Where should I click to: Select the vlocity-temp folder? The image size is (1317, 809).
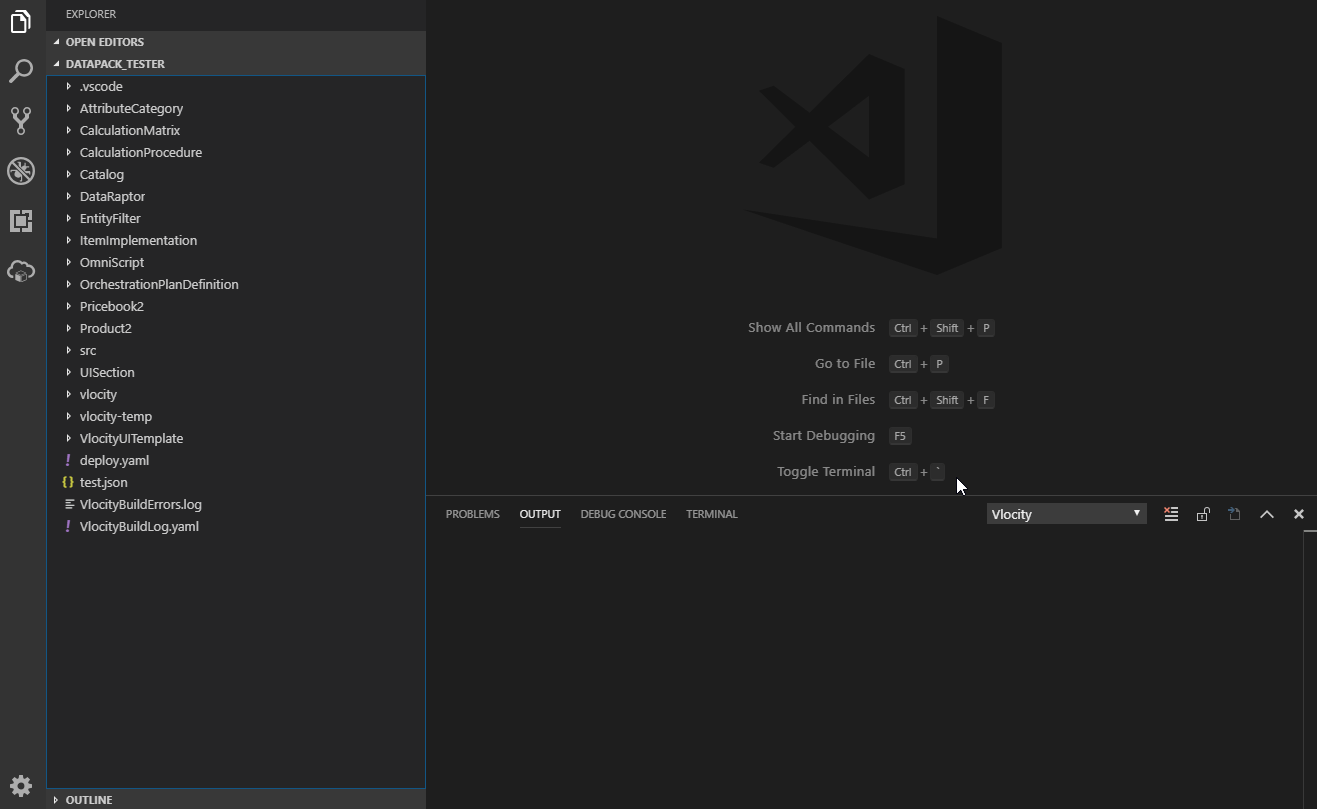[x=236, y=416]
